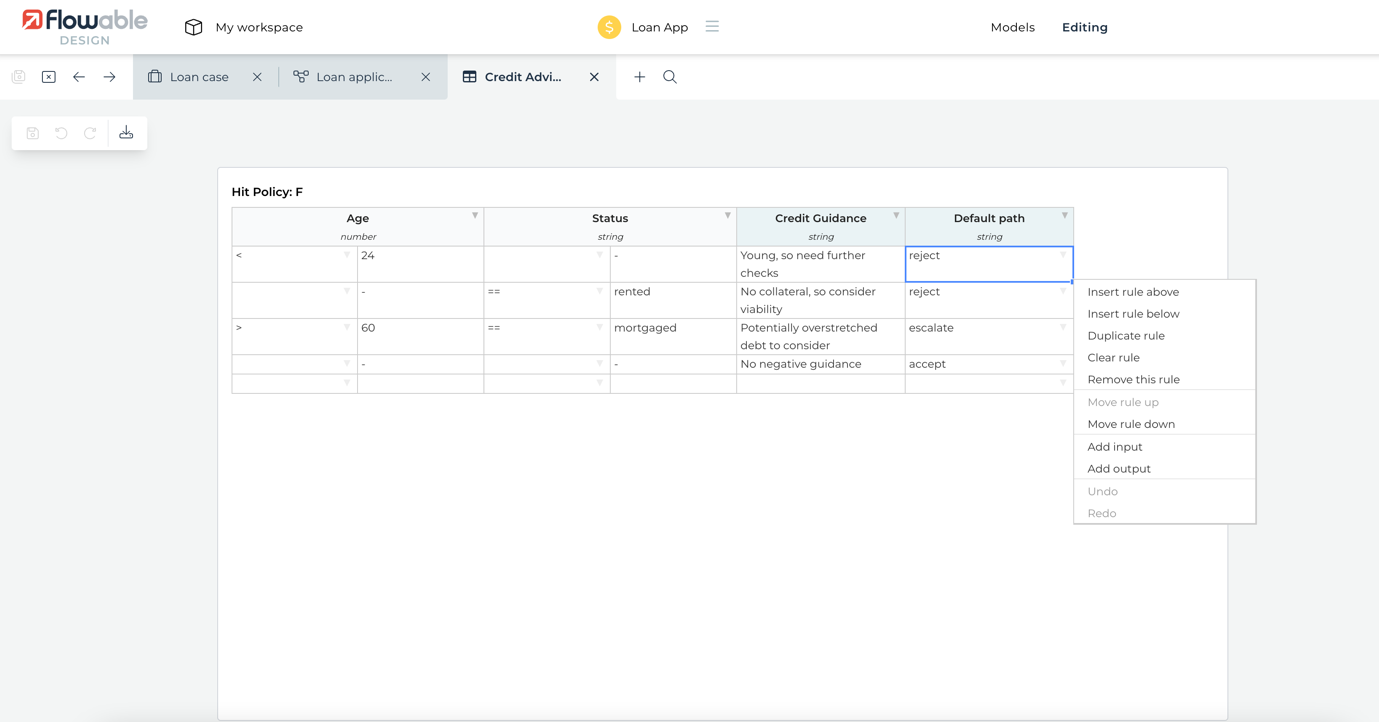Close the Loan case tab
1384x727 pixels.
pos(257,77)
